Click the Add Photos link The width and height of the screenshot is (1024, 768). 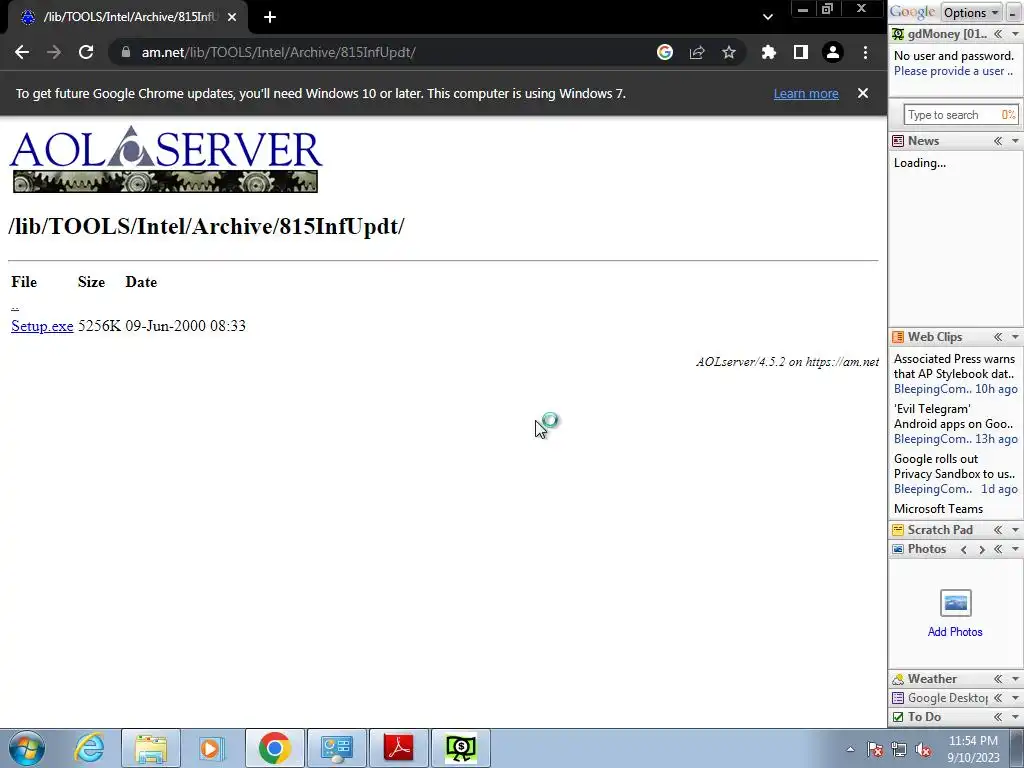point(955,632)
